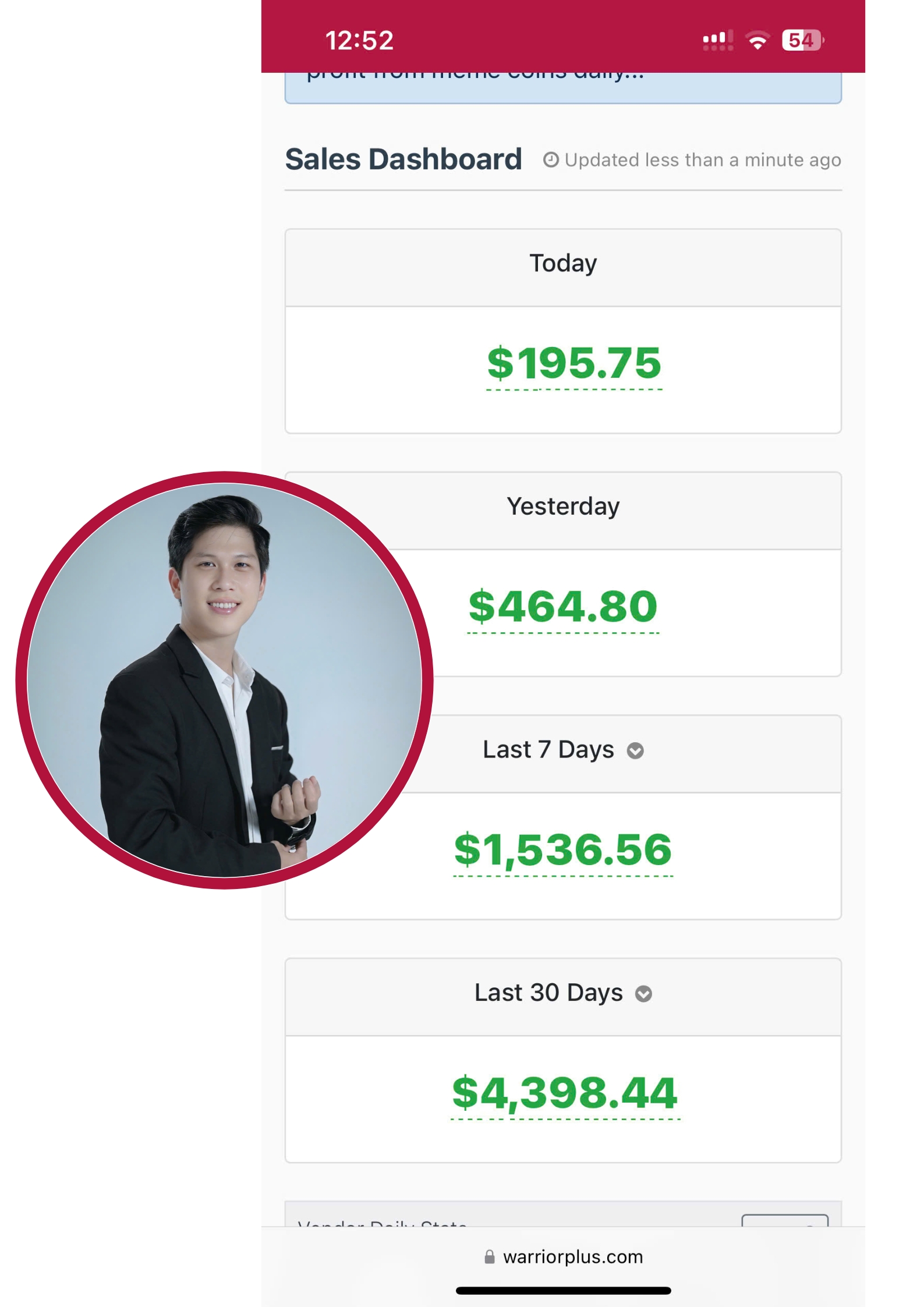The image size is (924, 1307).
Task: Open yesterday's $464.80 sales figure
Action: [x=563, y=607]
